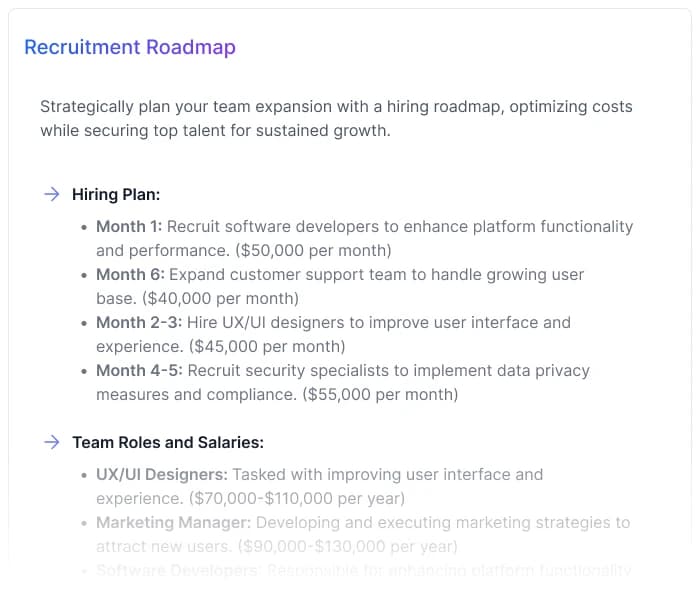
Task: Click the Marketing Manager role label
Action: [173, 522]
